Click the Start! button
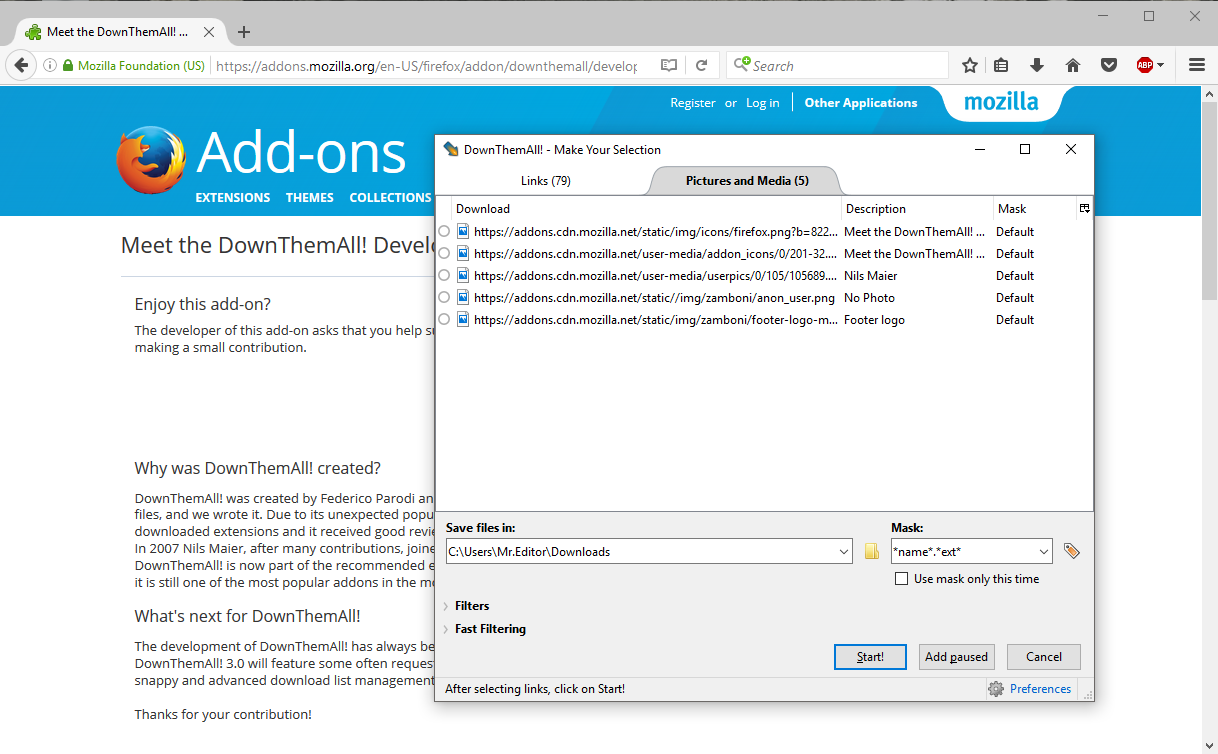Screen dimensions: 1218x754 pyautogui.click(x=870, y=657)
